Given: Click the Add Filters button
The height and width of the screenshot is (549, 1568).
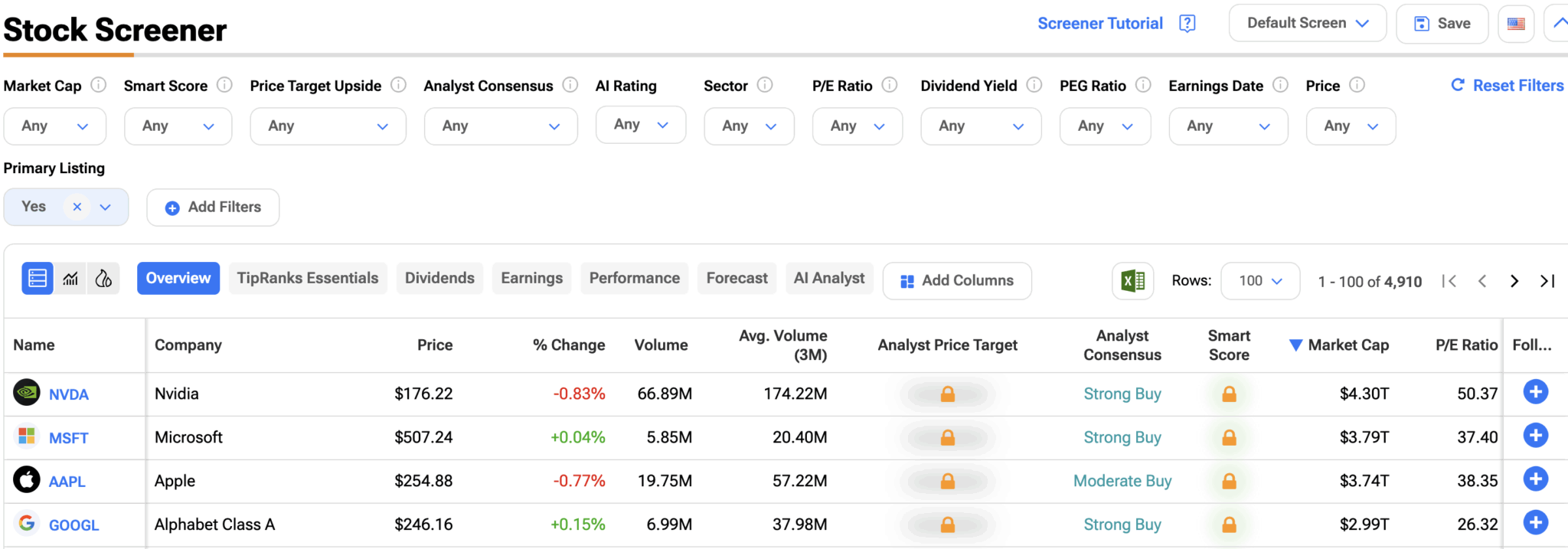Looking at the screenshot, I should click(213, 208).
